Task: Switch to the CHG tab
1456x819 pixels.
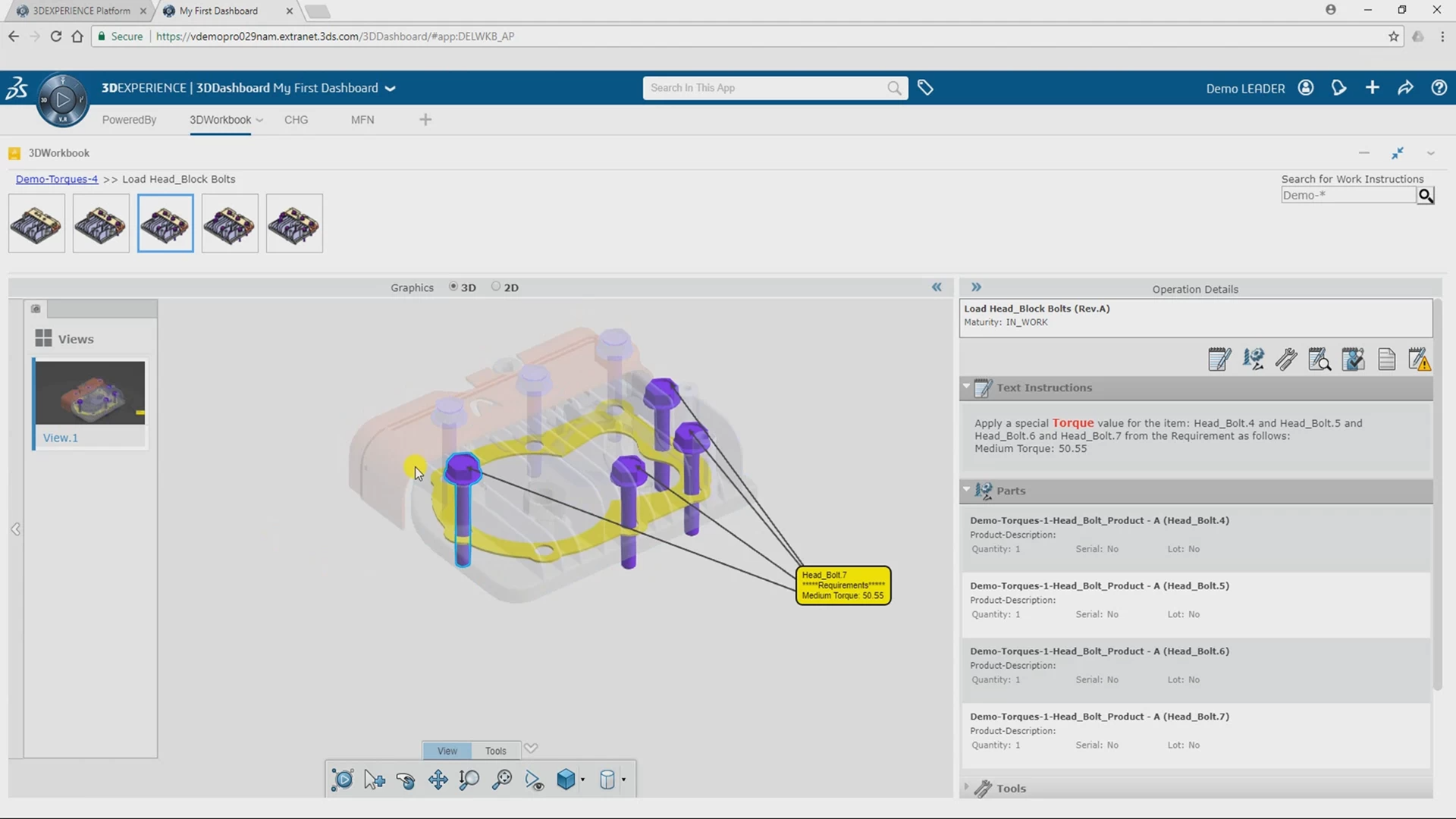Action: tap(296, 120)
